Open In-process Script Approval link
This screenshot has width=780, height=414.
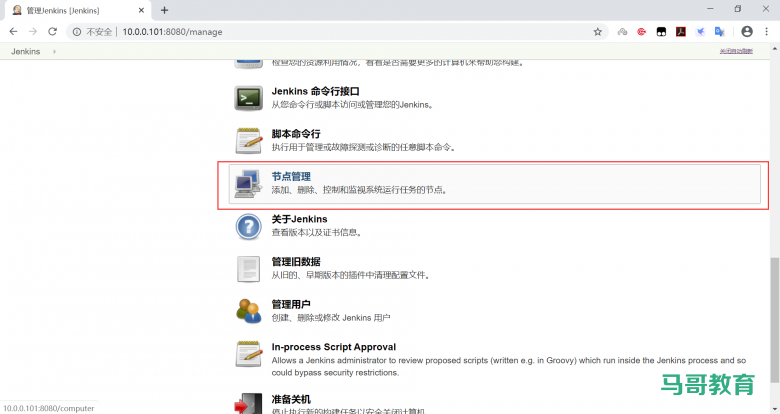[334, 347]
